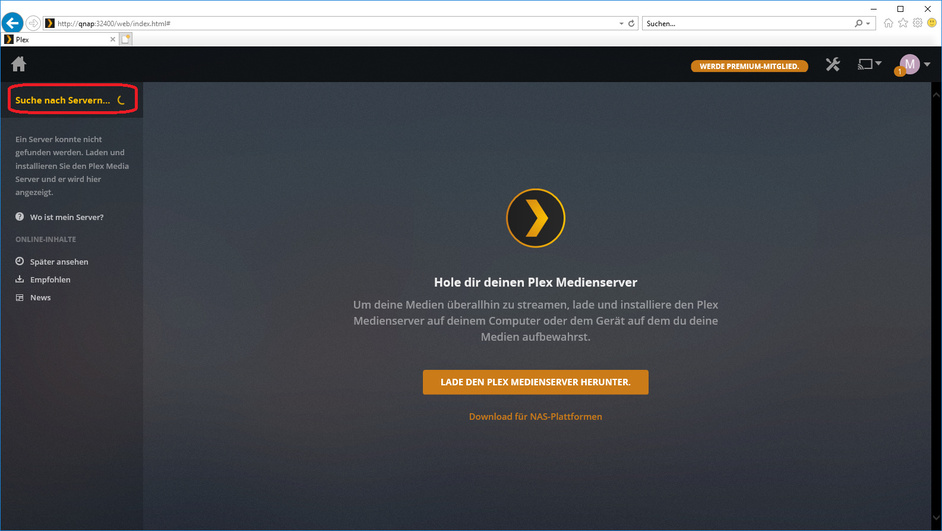Click the clock icon beside Später ansehen
942x531 pixels.
[x=20, y=261]
